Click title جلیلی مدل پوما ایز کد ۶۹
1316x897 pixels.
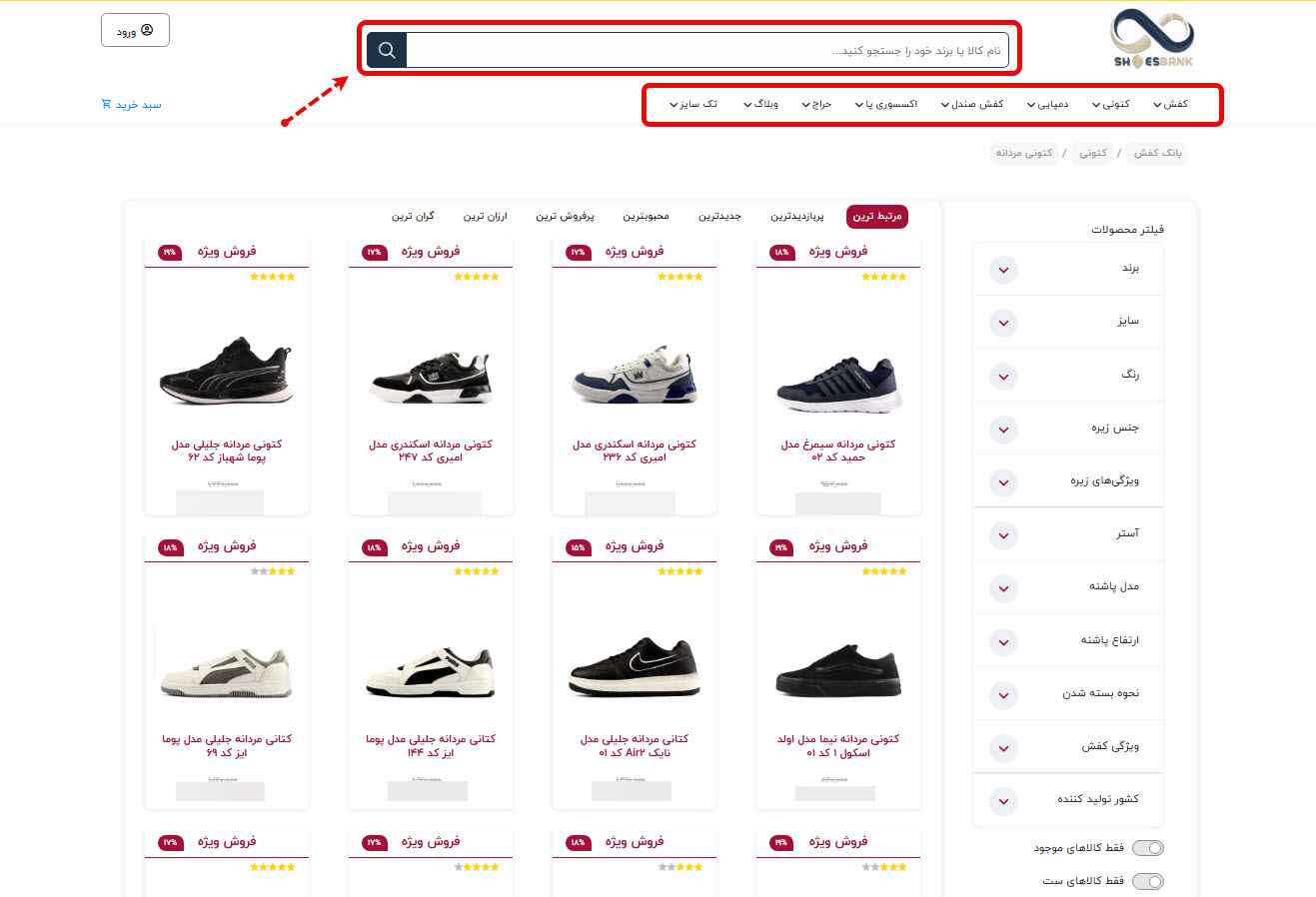(227, 745)
